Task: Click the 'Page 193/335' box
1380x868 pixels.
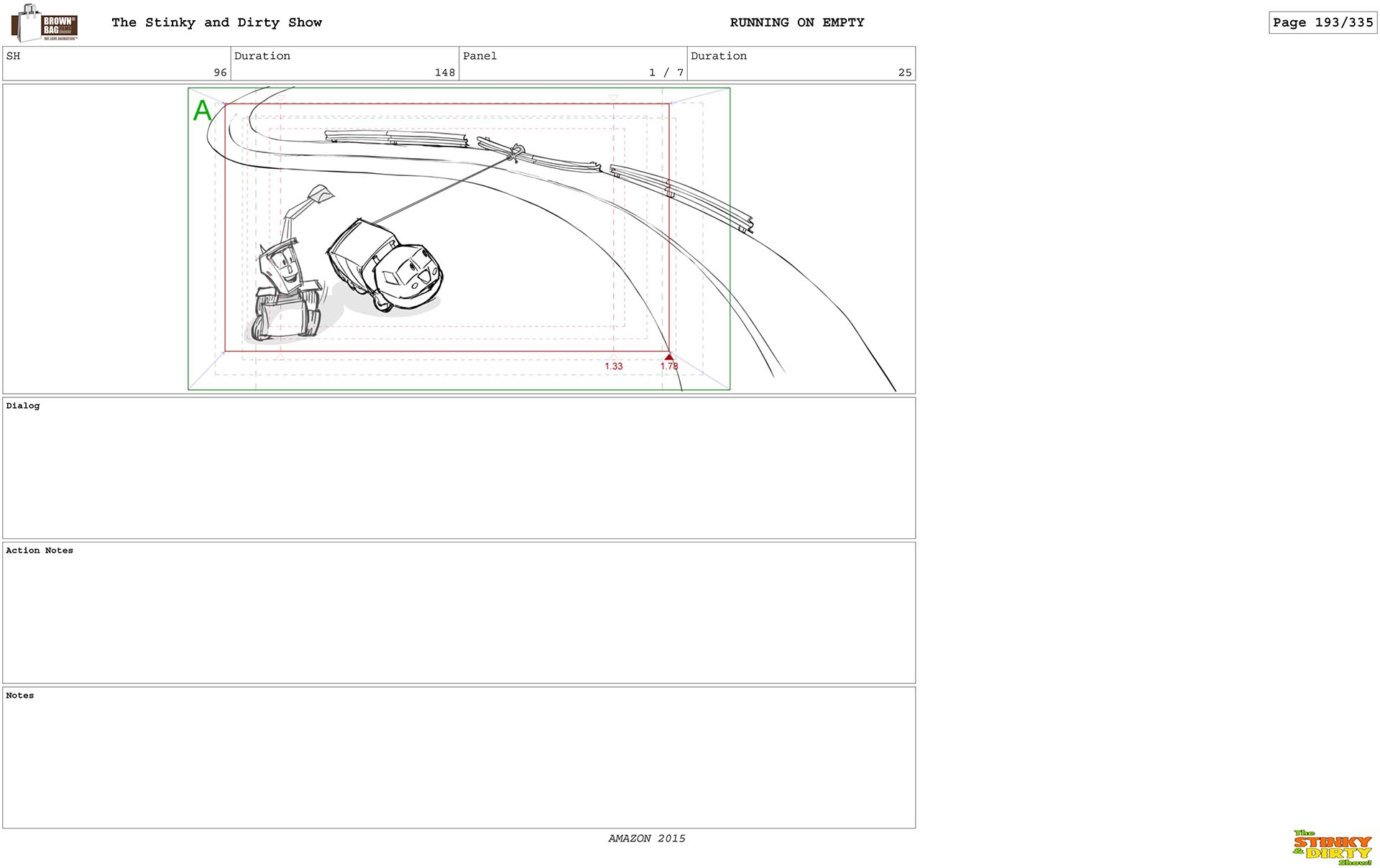Action: coord(1322,22)
